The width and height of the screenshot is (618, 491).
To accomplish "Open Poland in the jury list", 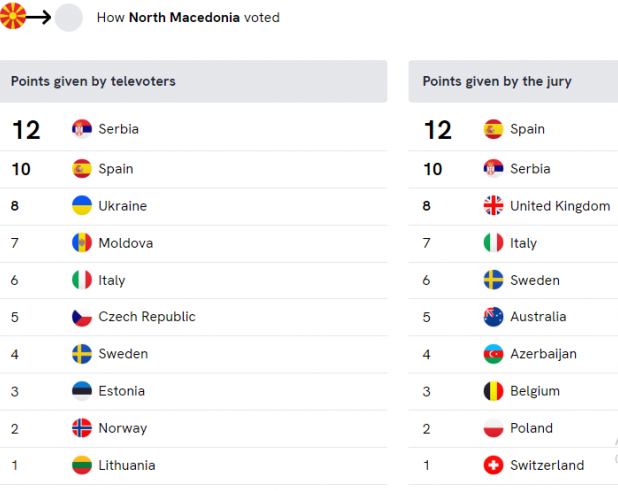I will pyautogui.click(x=513, y=428).
